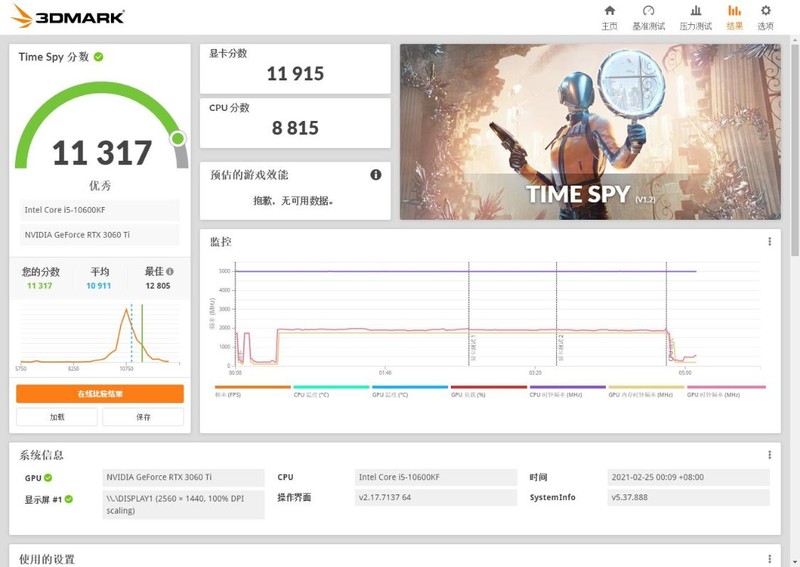Click the NVIDIA GeForce RTX 3060 Ti field under gauge
Viewport: 800px width, 567px height.
click(x=99, y=235)
